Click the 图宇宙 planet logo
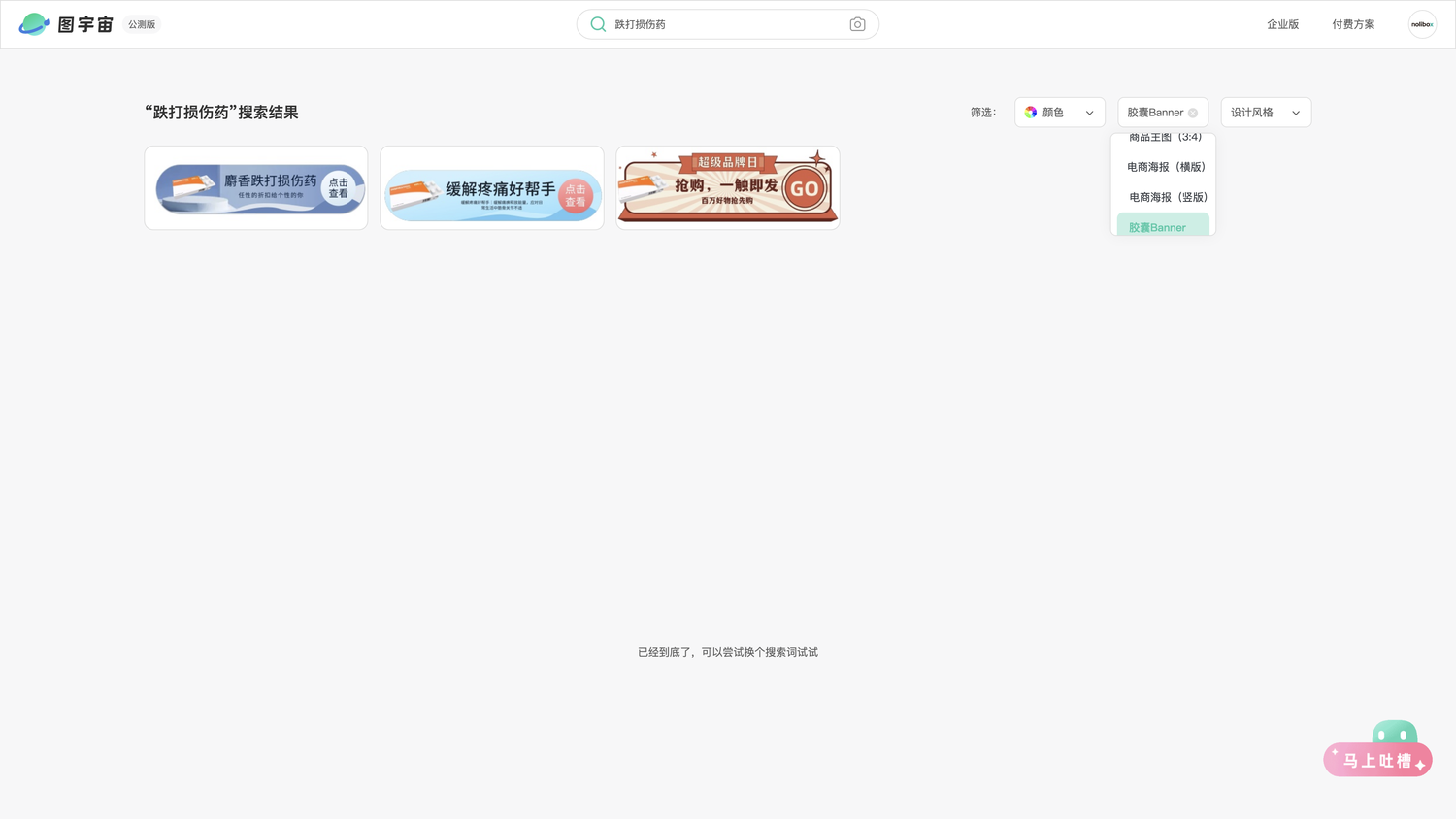 pos(34,24)
